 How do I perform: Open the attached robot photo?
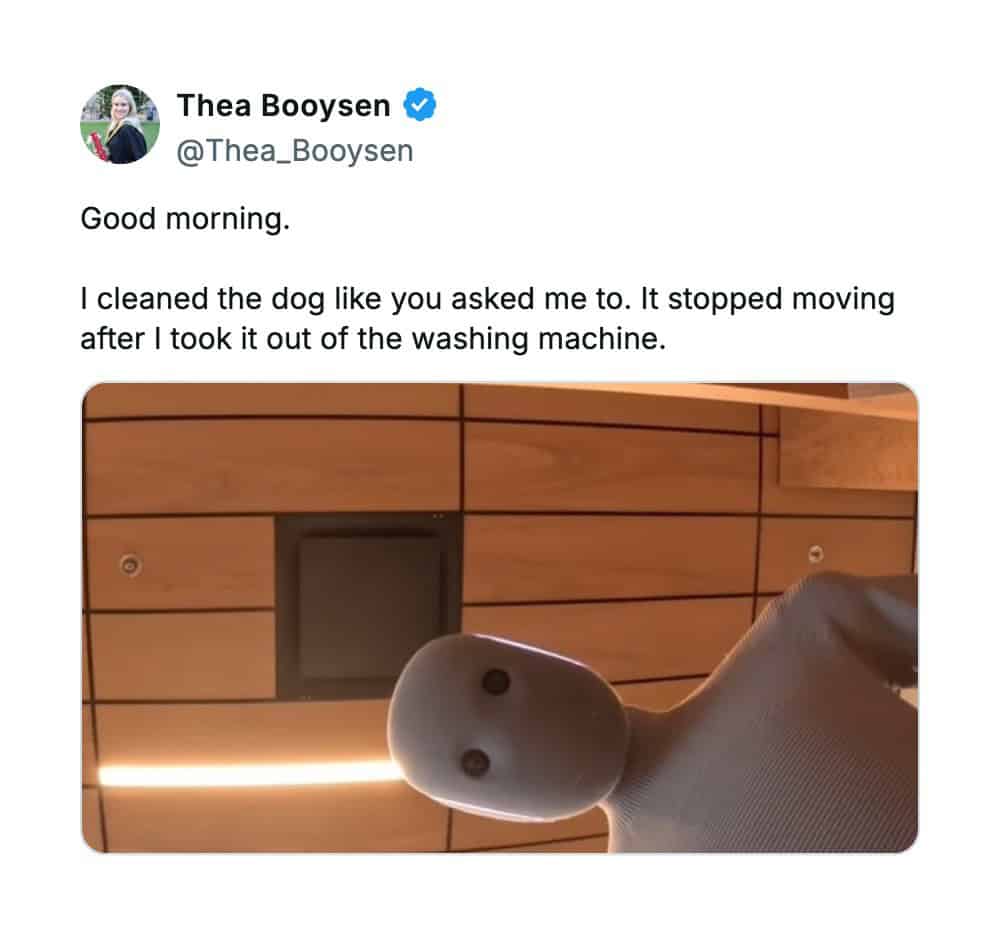coord(500,618)
